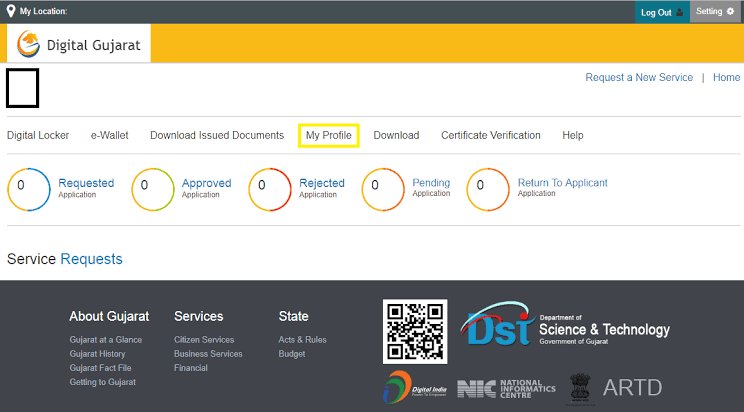Open Acts & Rules footer link

coord(302,339)
